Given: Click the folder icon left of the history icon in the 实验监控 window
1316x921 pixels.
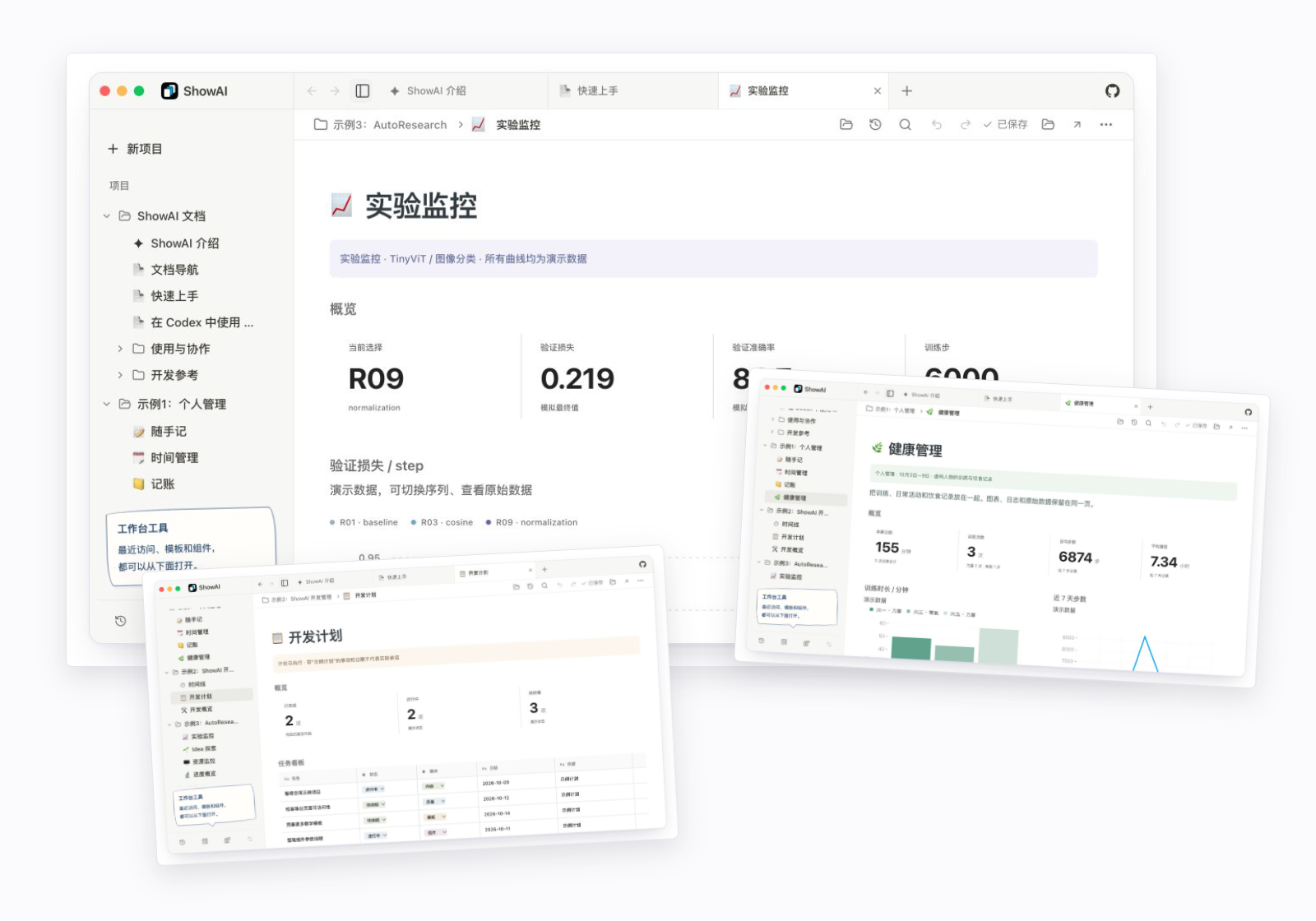Looking at the screenshot, I should (x=846, y=125).
